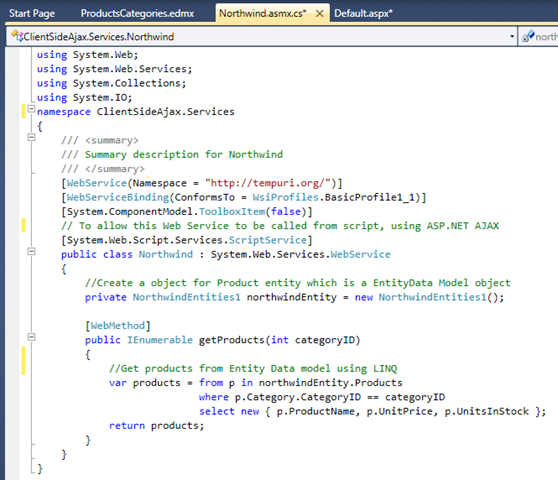The height and width of the screenshot is (480, 558).
Task: Click the using System.IO line
Action: 84,97
